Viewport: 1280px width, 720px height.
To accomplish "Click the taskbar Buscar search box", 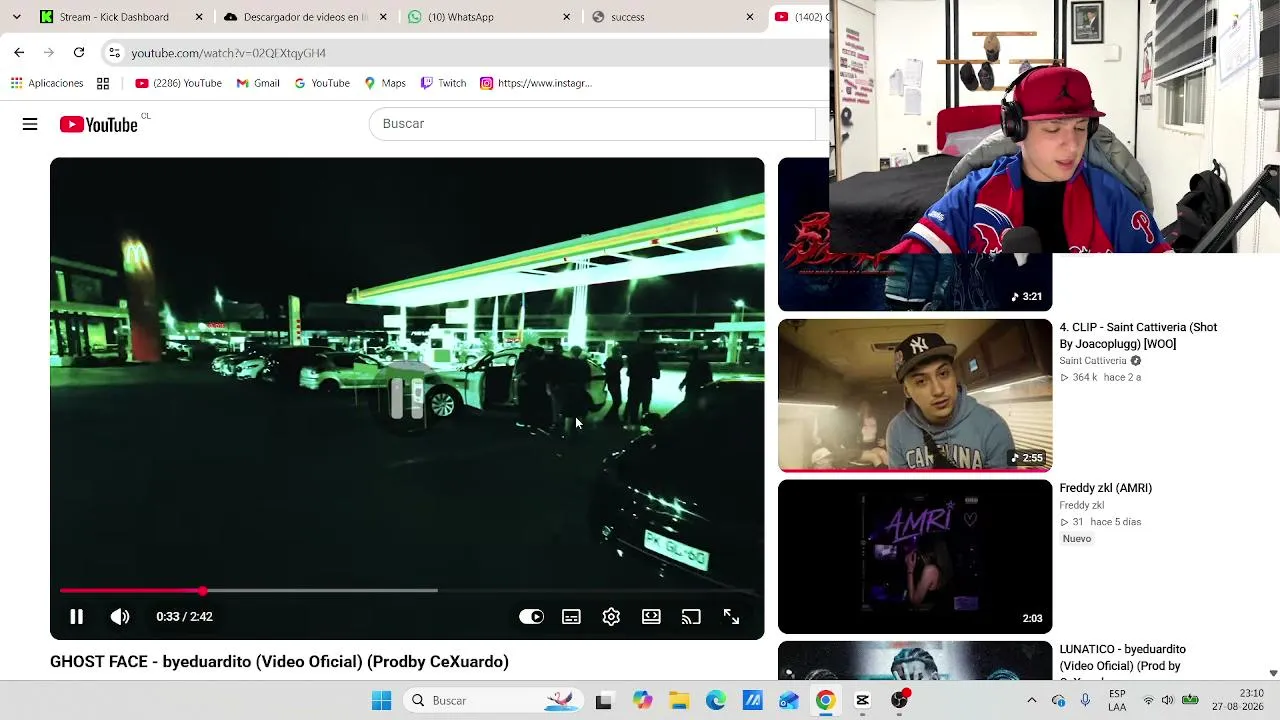I will click(x=493, y=700).
